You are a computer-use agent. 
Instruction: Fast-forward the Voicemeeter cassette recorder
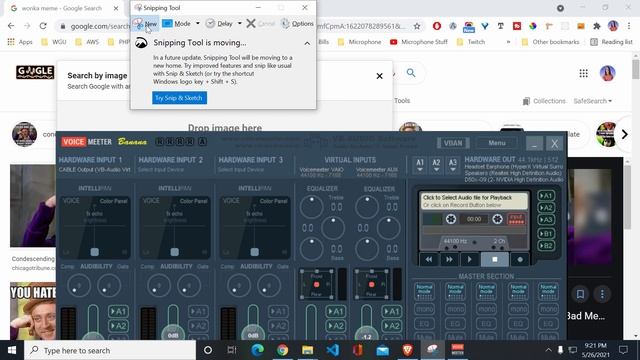coord(449,259)
